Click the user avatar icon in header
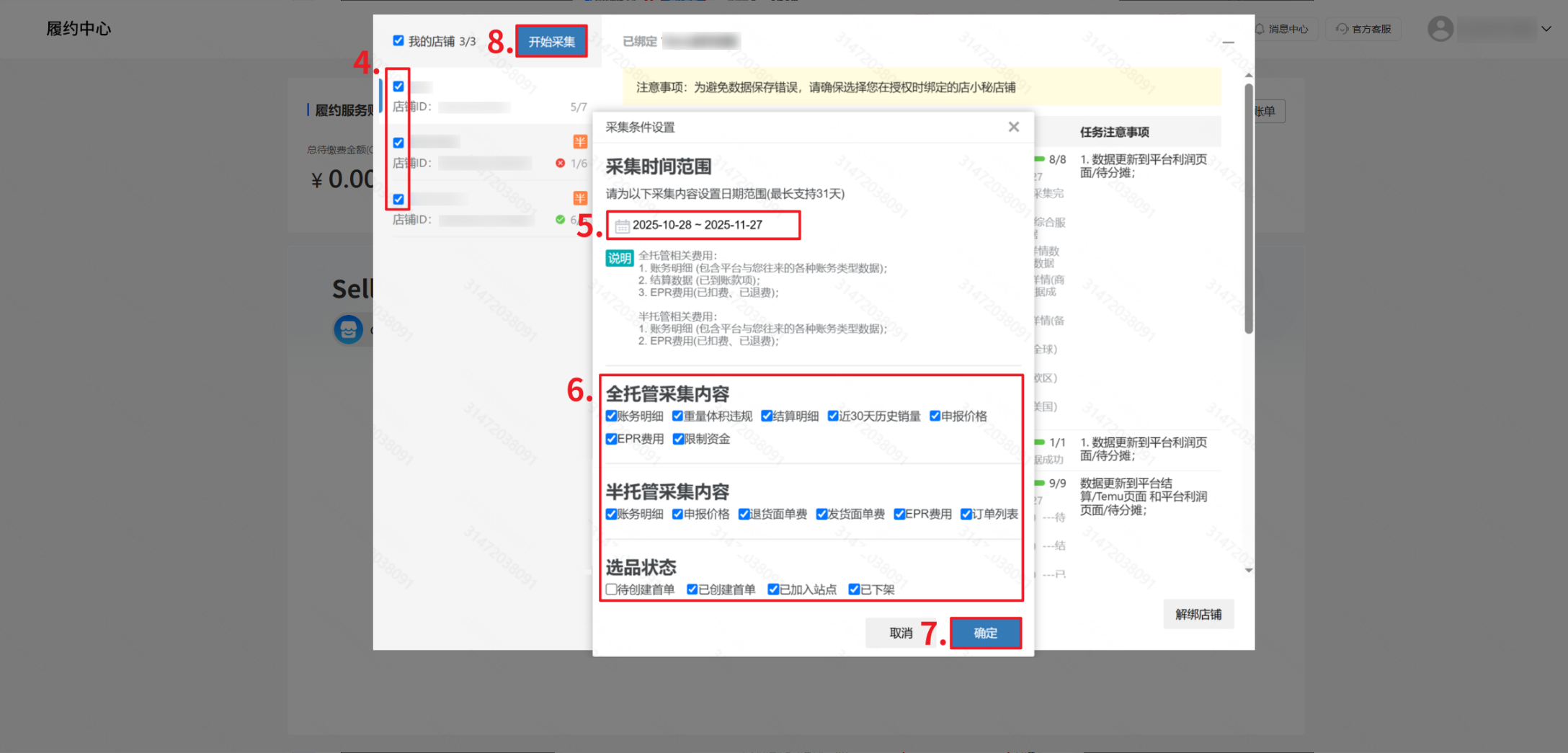This screenshot has height=753, width=1568. point(1440,29)
